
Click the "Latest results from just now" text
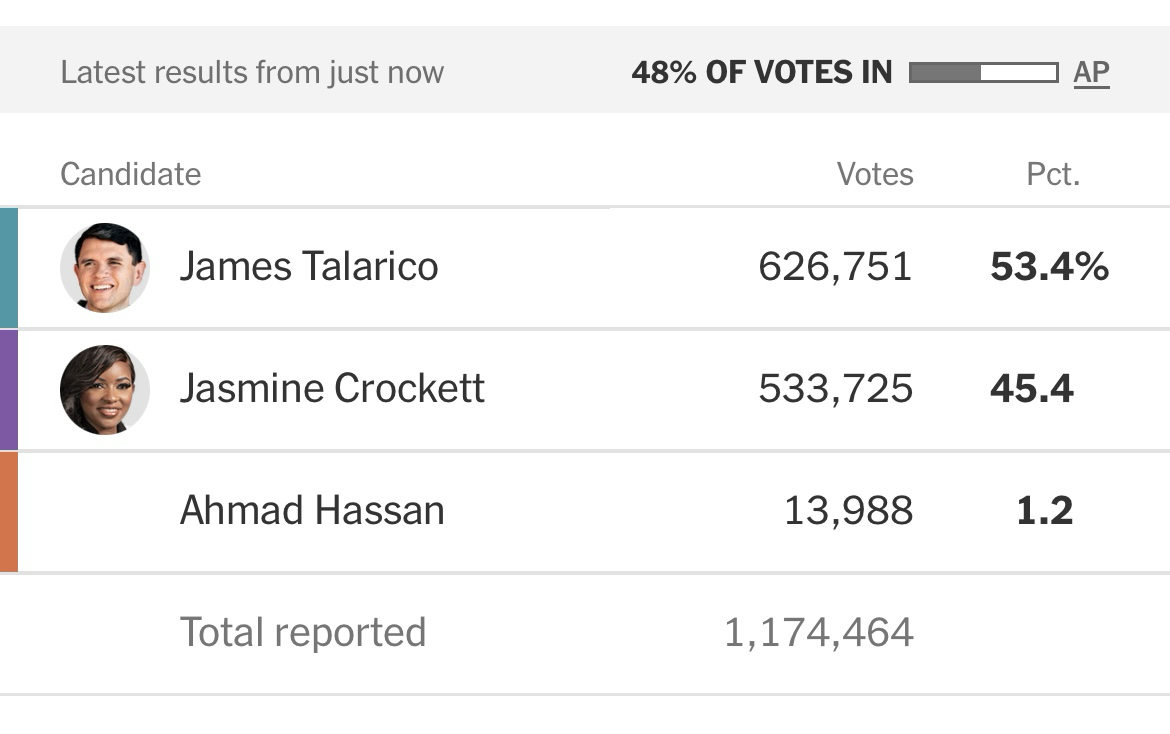click(252, 73)
